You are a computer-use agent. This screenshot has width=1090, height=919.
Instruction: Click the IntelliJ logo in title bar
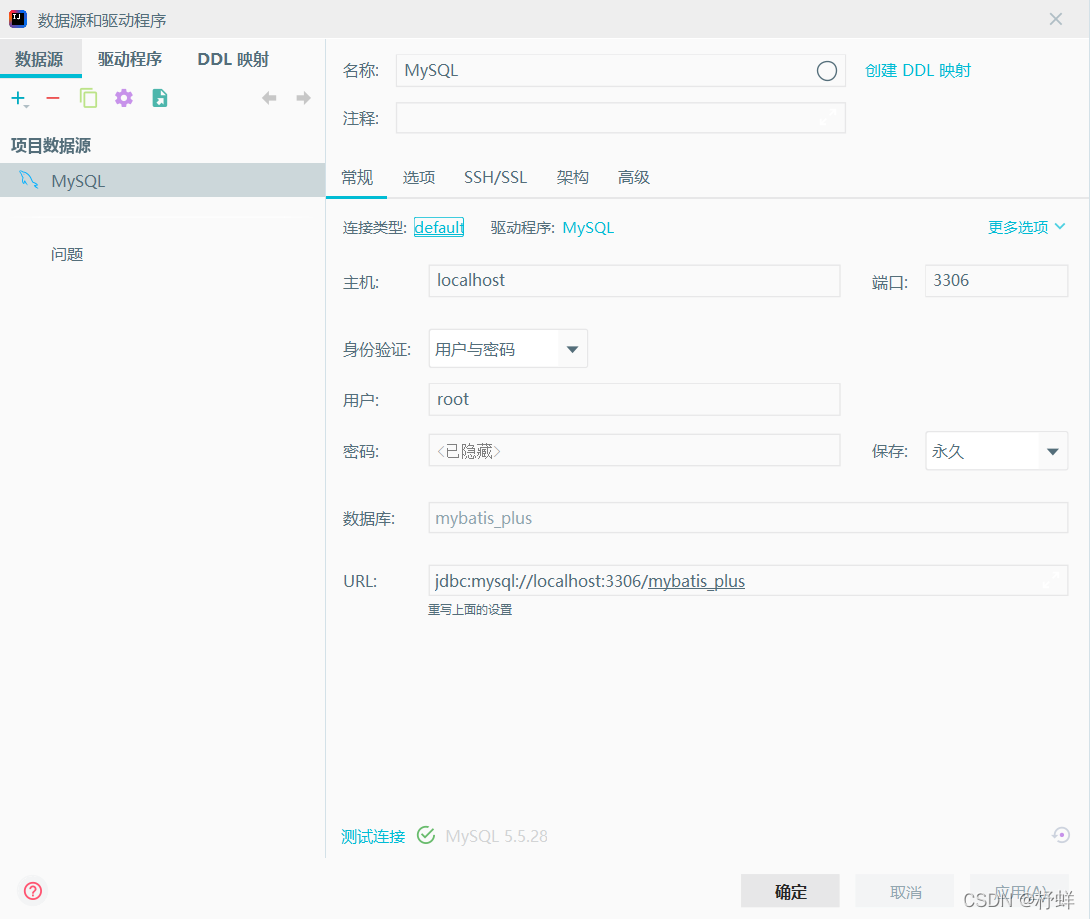tap(18, 19)
